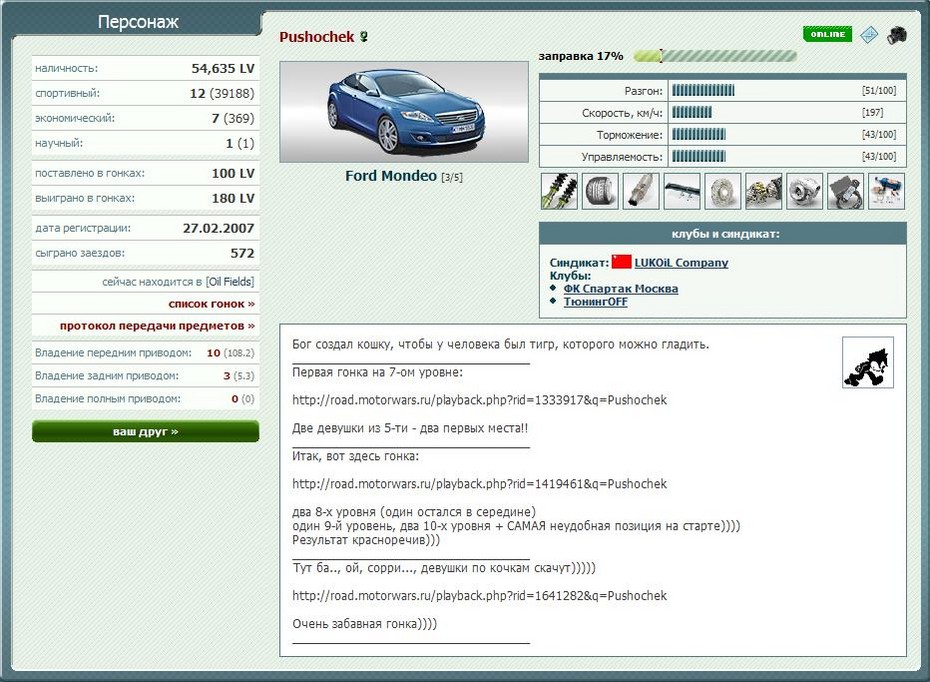Send message via the envelope icon
The image size is (930, 682).
[x=869, y=35]
